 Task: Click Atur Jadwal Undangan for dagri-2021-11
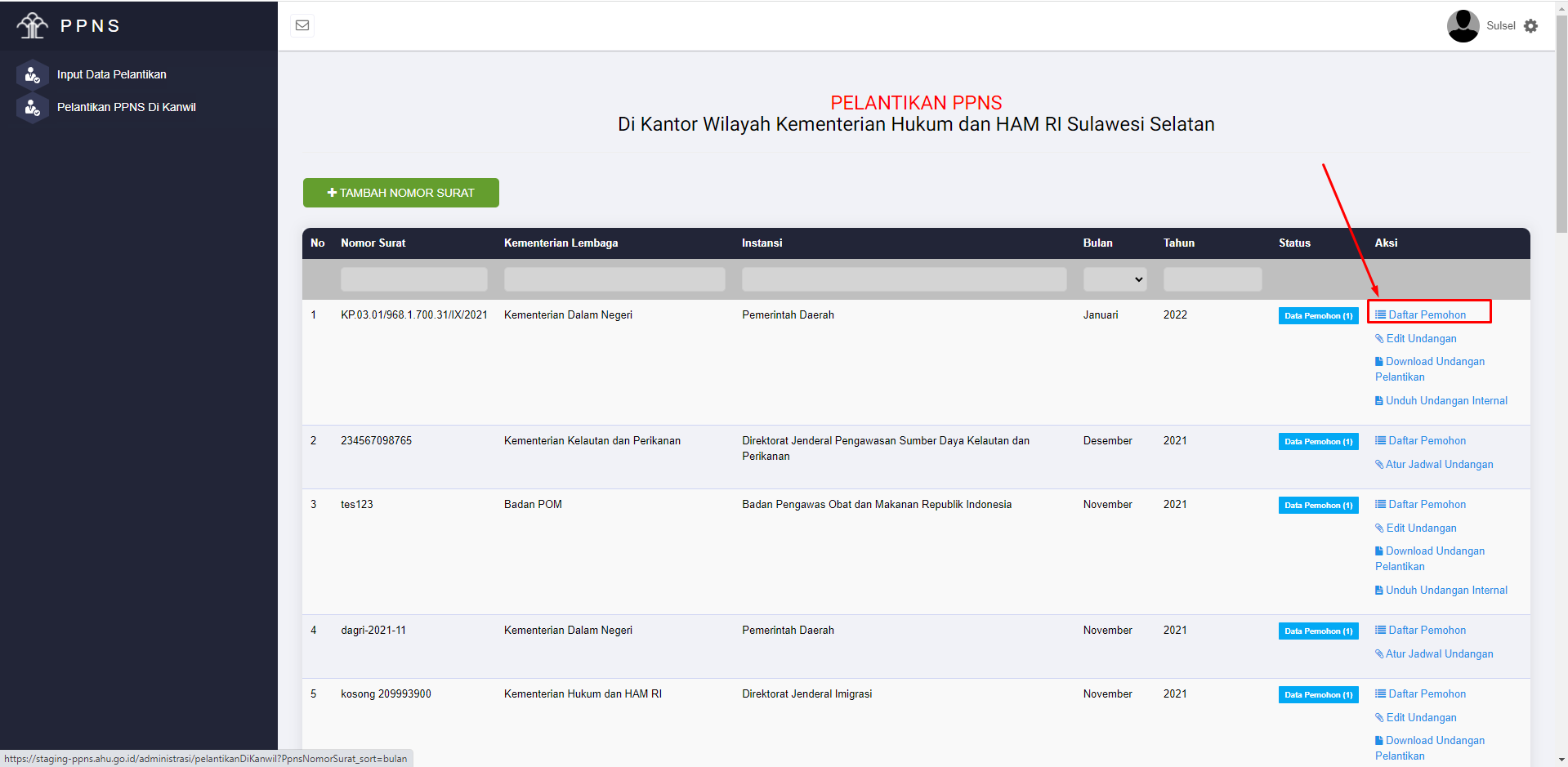pos(1434,653)
